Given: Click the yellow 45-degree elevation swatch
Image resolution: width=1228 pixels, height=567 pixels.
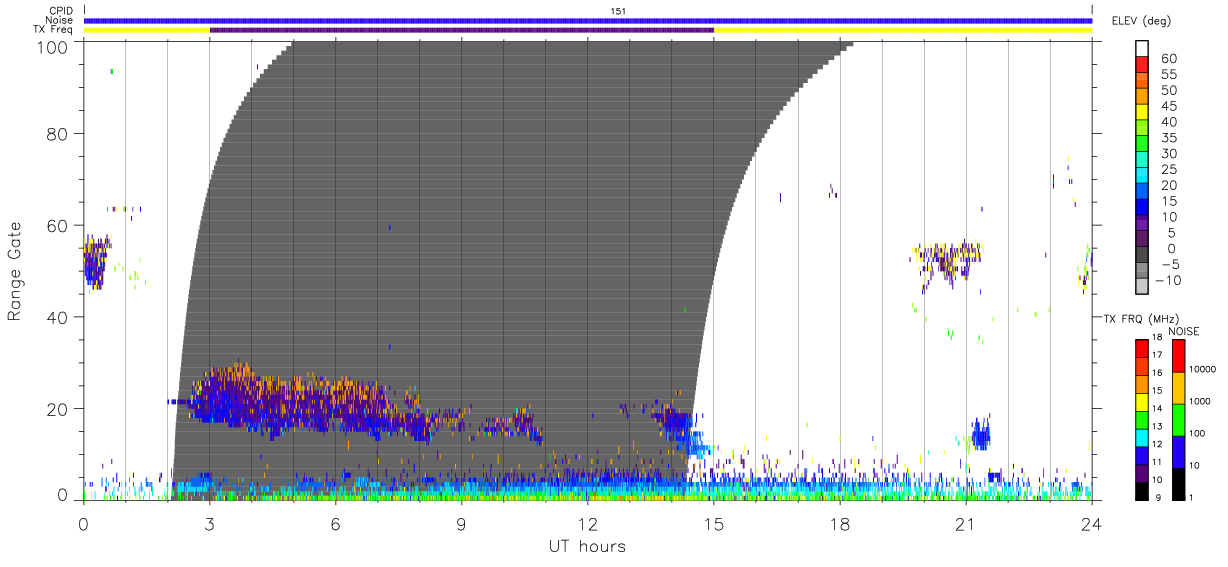Looking at the screenshot, I should 1141,114.
